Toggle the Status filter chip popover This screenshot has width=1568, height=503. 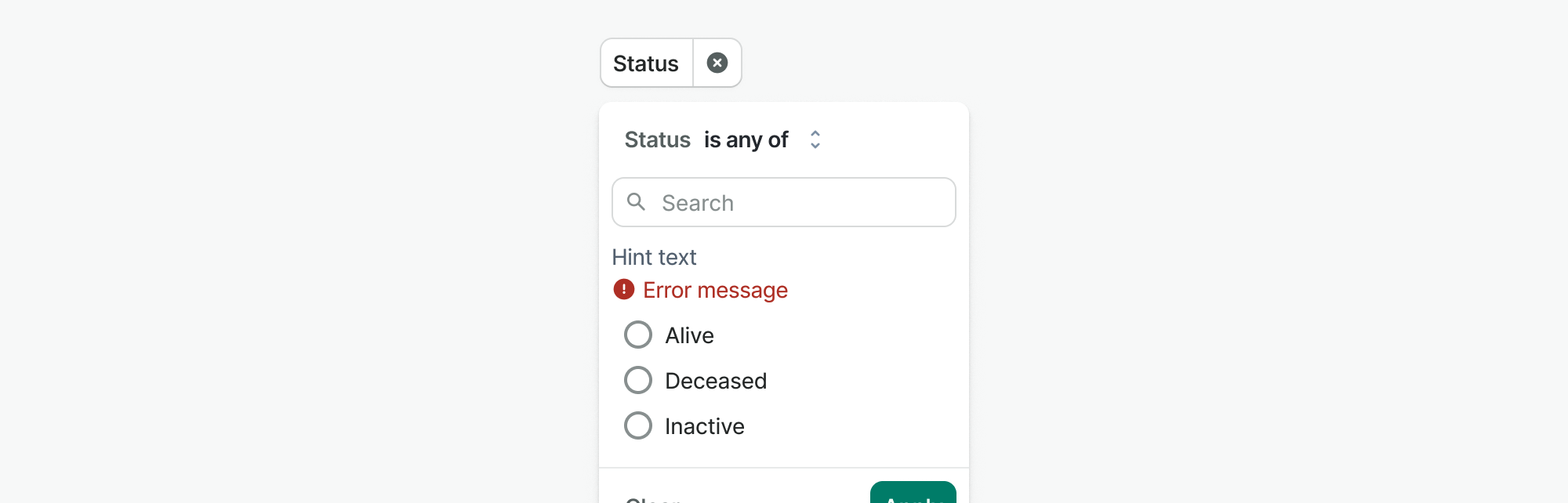[646, 63]
